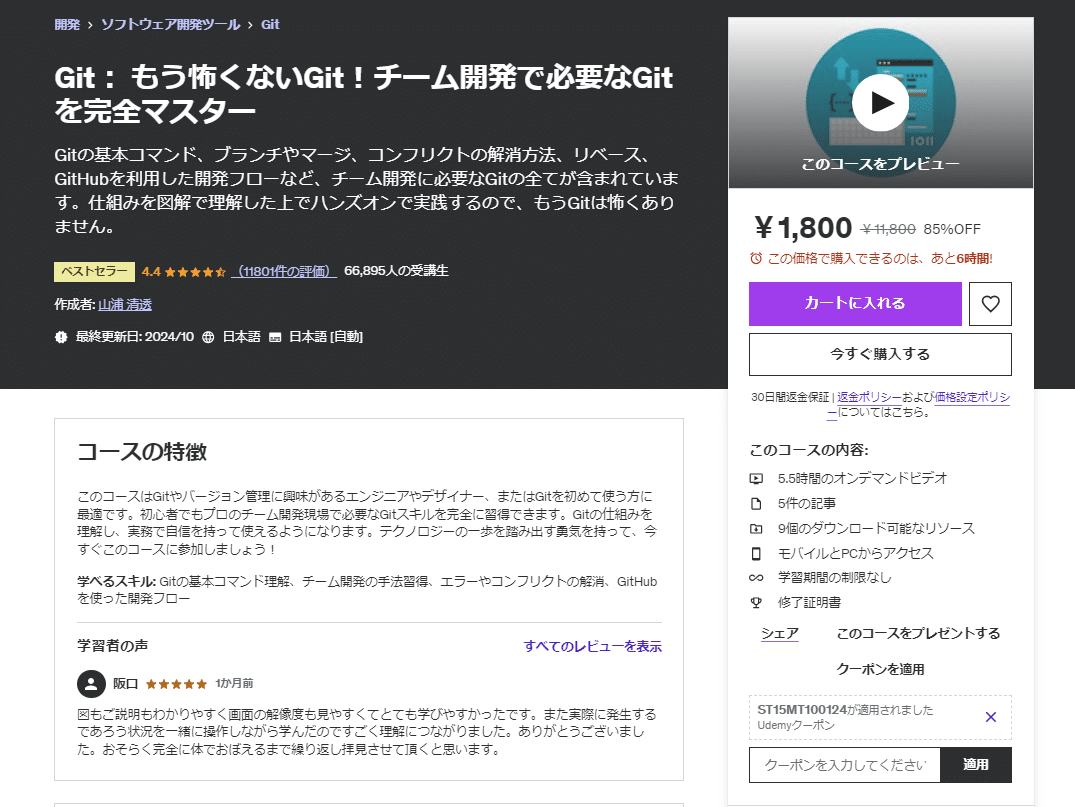This screenshot has width=1075, height=807.
Task: Click the 30日間返金保証 text
Action: (x=790, y=397)
